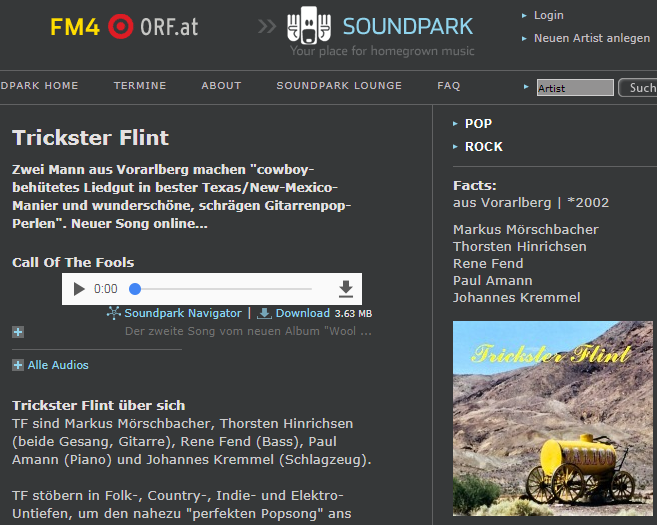The image size is (657, 525).
Task: Open the SOUNDPARK title link
Action: pyautogui.click(x=408, y=26)
